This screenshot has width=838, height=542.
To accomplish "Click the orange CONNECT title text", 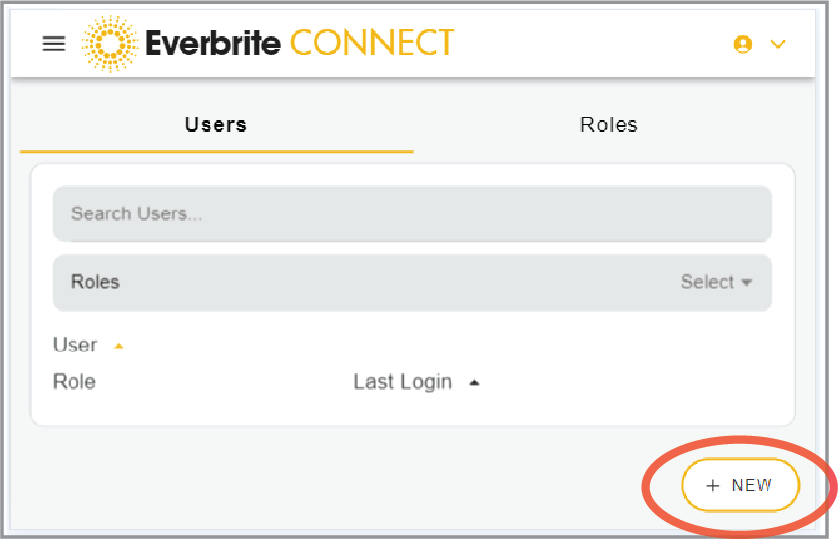I will pos(371,43).
